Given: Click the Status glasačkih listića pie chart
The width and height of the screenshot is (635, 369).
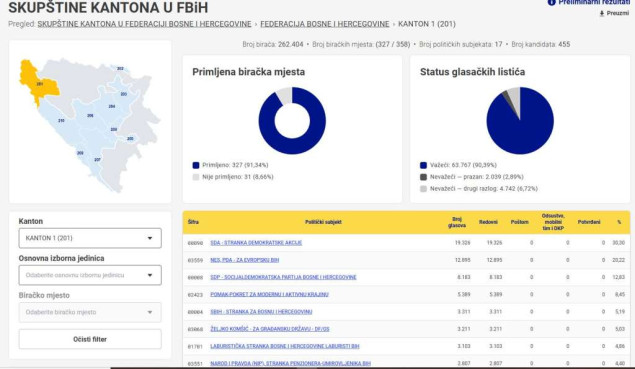Looking at the screenshot, I should point(520,120).
